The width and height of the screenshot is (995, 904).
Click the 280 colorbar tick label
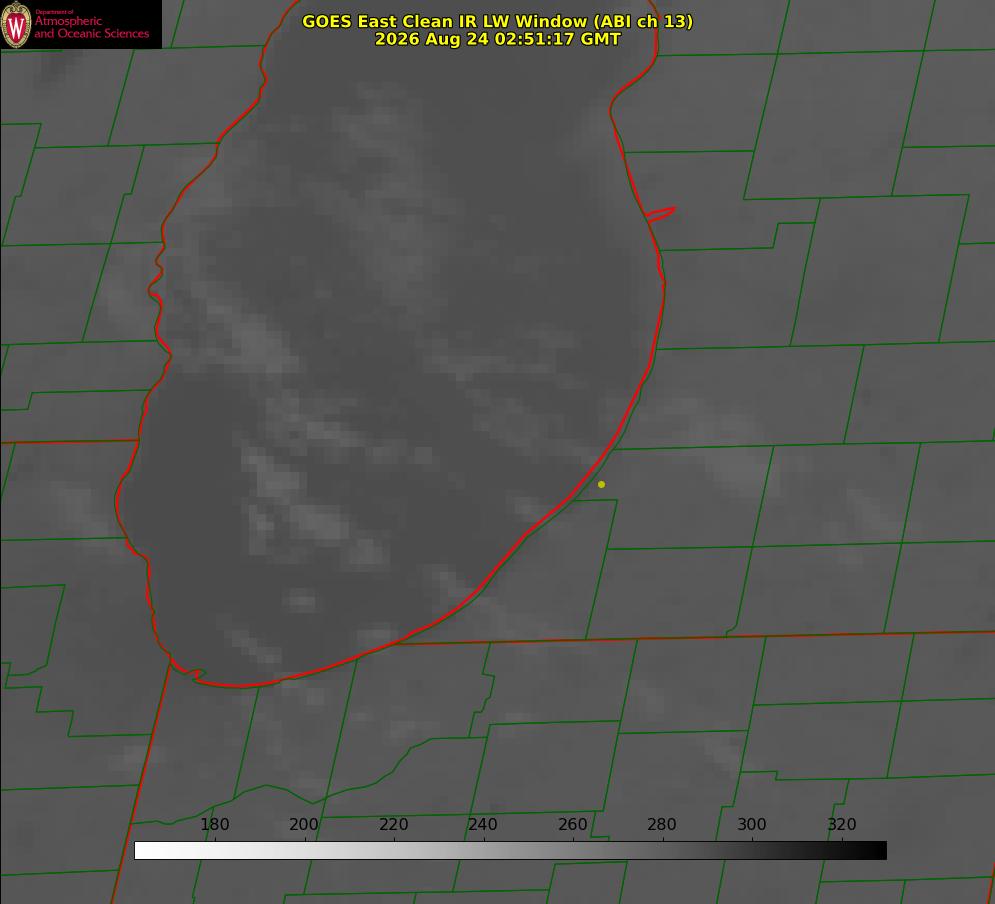click(x=662, y=824)
